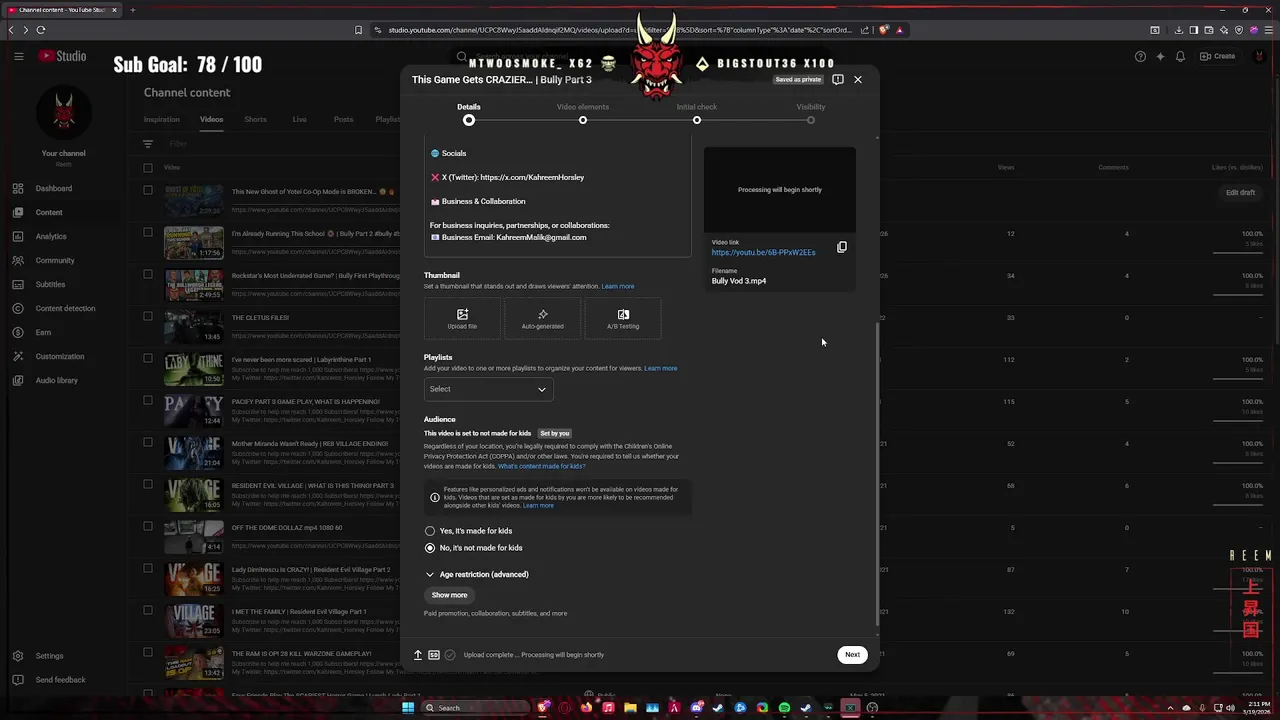Open Analytics in the sidebar
1280x720 pixels.
[x=51, y=236]
